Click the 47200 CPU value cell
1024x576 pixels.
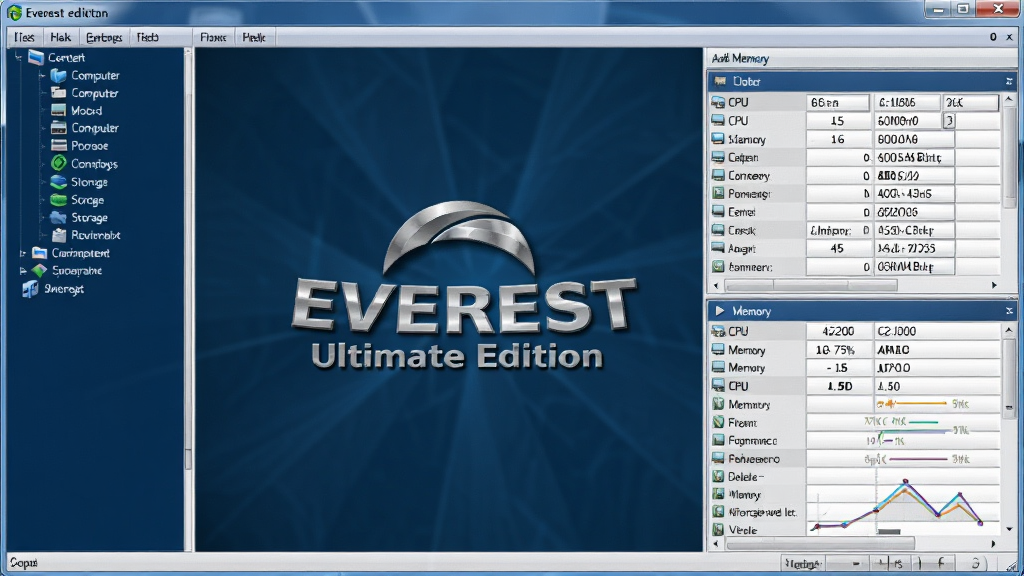pos(839,332)
